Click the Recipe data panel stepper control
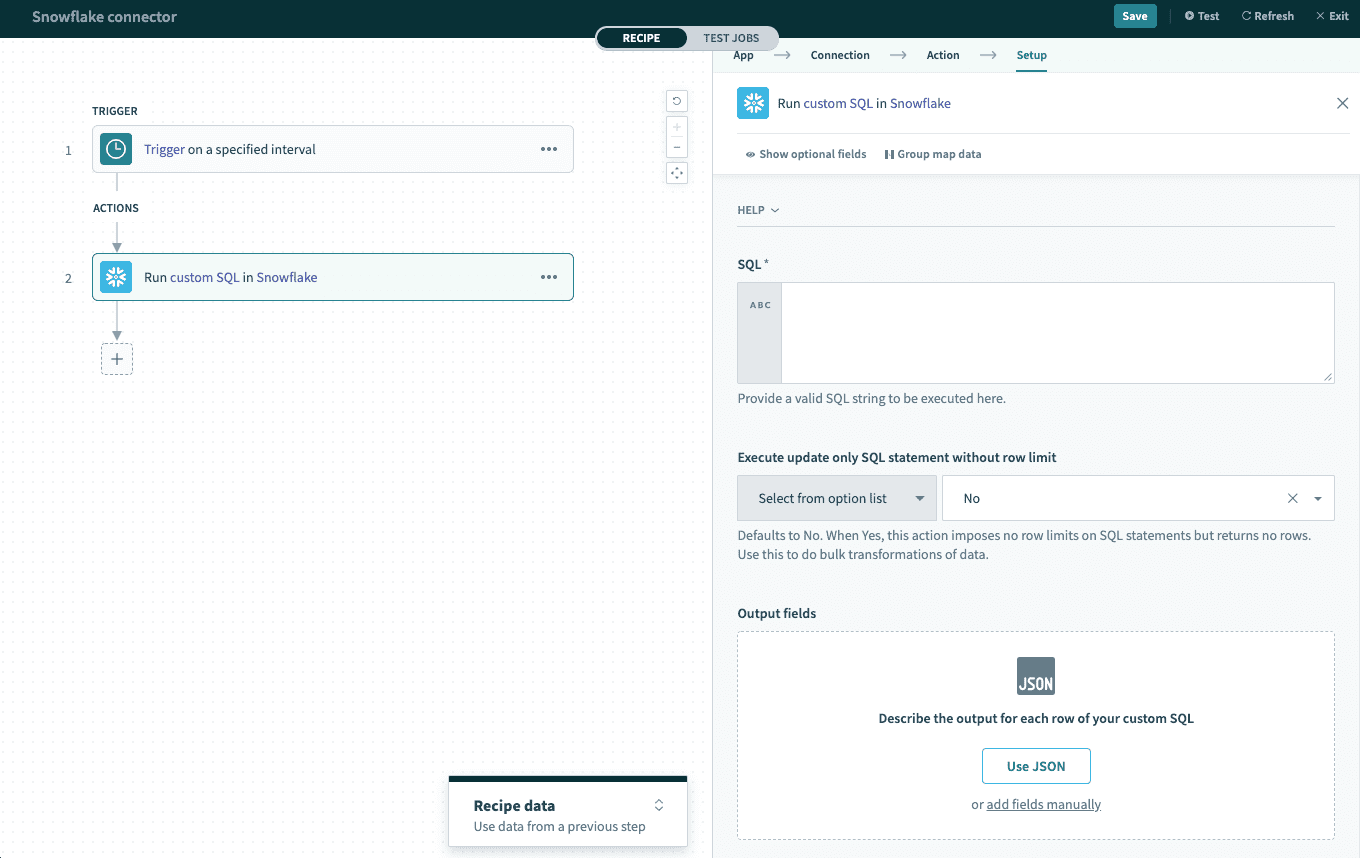Screen dimensions: 1360x858 pyautogui.click(x=659, y=804)
